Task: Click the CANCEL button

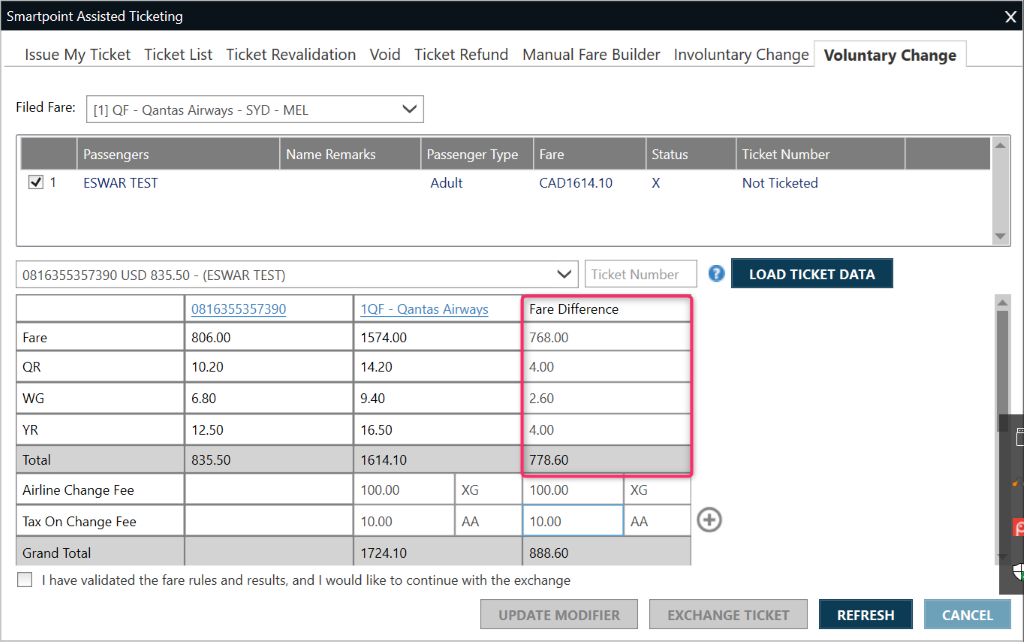Action: pos(967,615)
